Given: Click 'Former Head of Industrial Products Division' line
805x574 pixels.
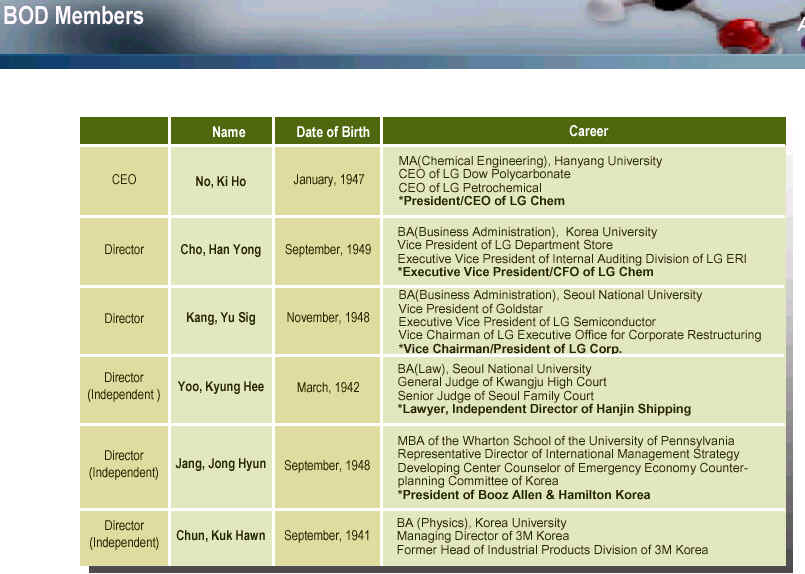Looking at the screenshot, I should click(x=552, y=550).
